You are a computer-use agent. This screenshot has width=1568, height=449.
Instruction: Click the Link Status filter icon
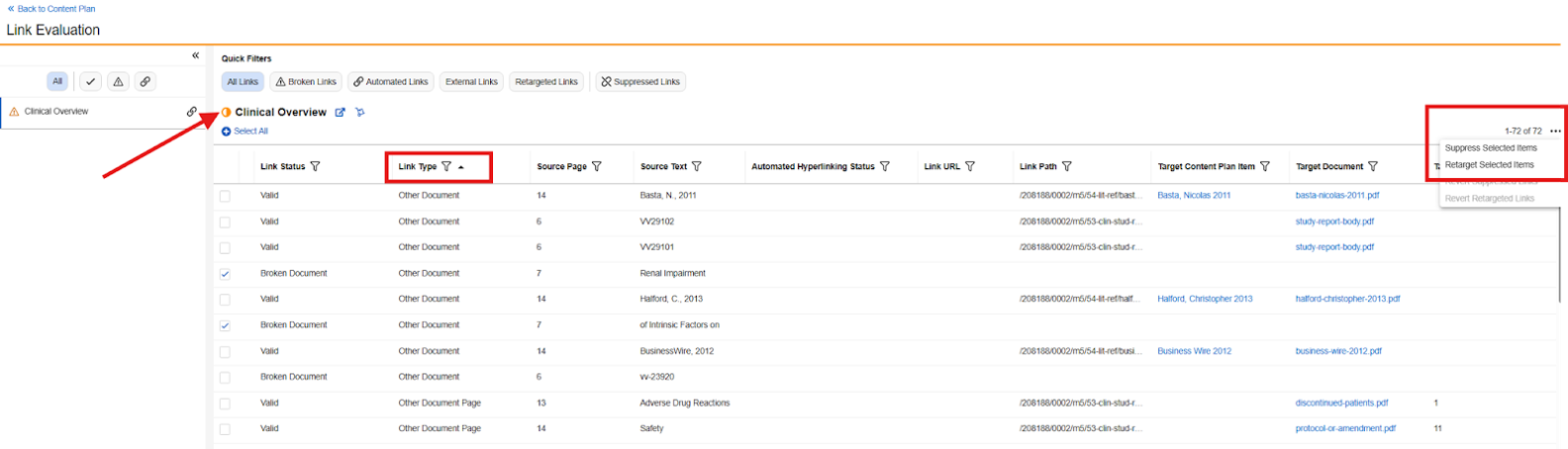click(316, 167)
